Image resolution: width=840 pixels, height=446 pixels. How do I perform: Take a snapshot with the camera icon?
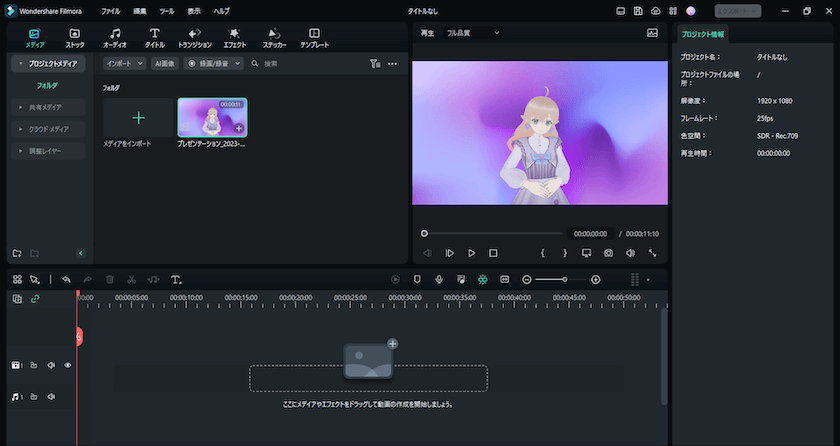pyautogui.click(x=609, y=253)
